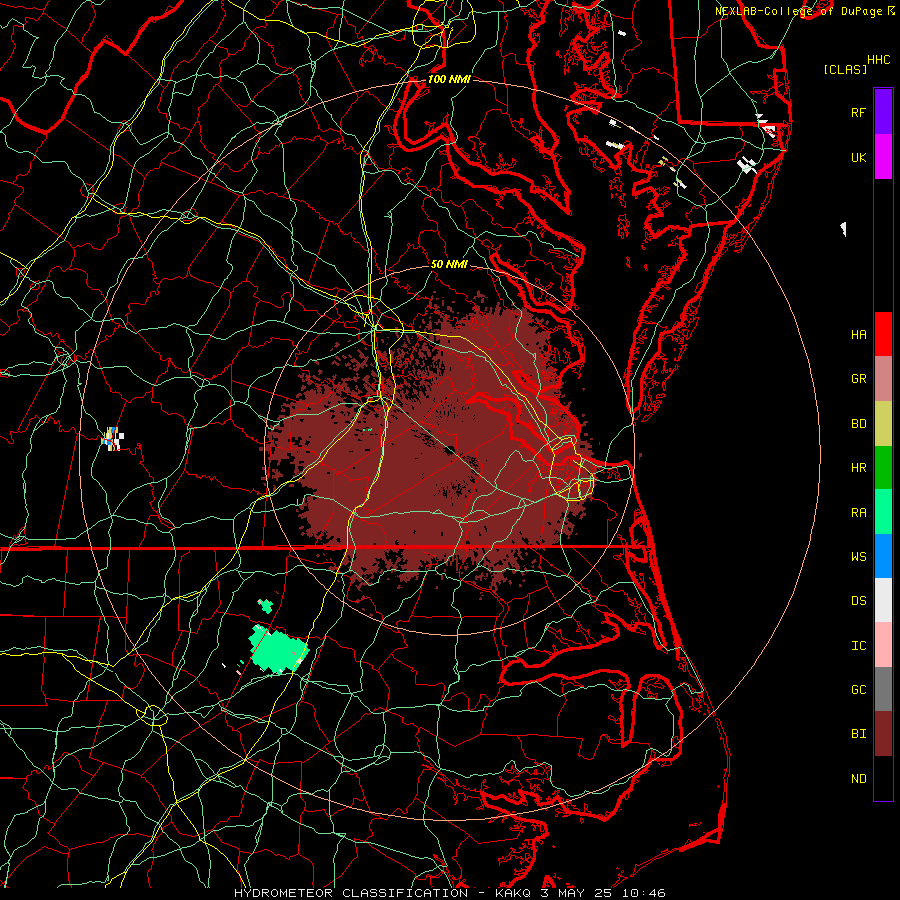Click the HR legend label
Image resolution: width=900 pixels, height=900 pixels.
tap(858, 468)
